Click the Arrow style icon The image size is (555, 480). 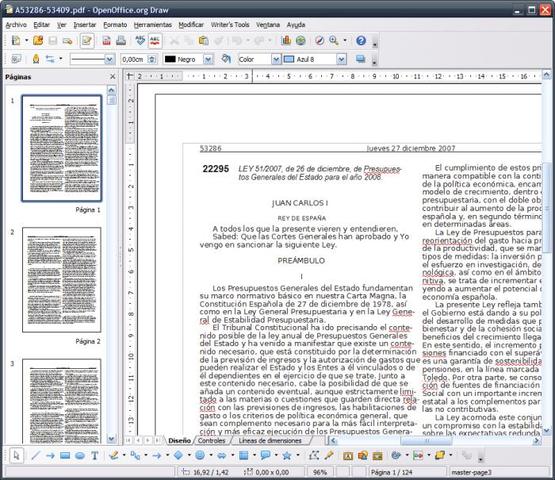[50, 59]
